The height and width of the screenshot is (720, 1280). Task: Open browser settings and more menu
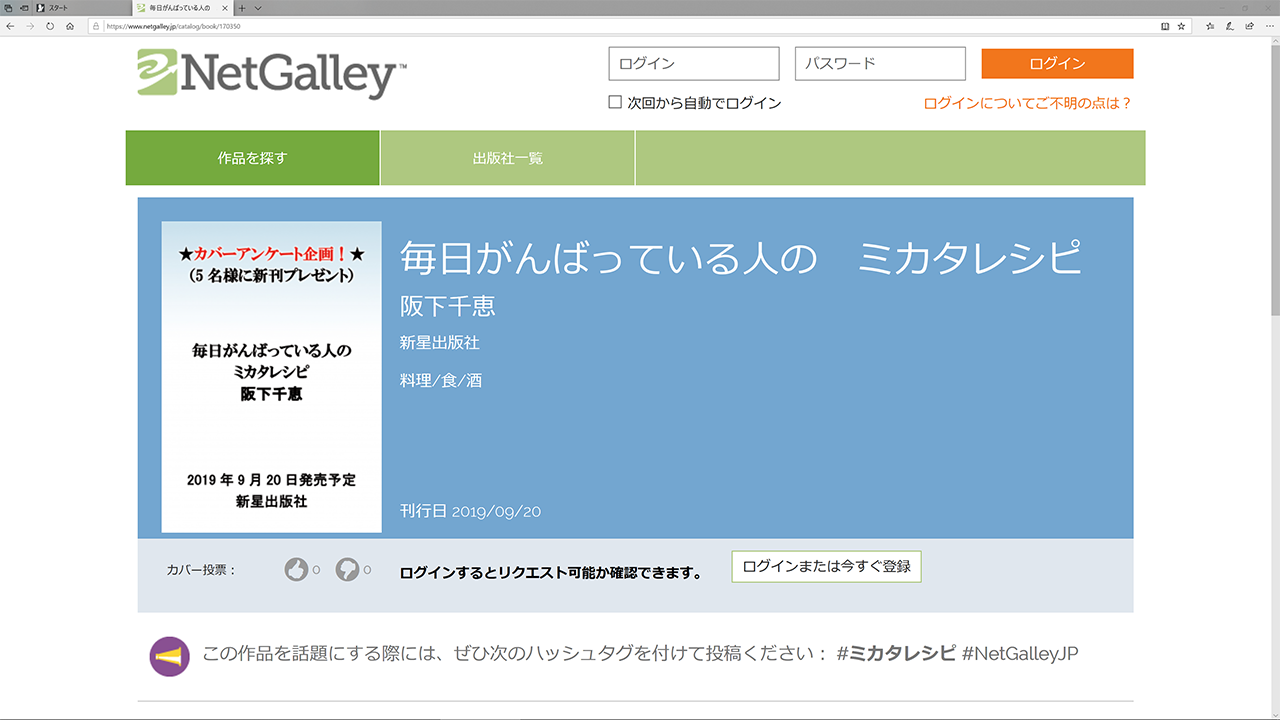[x=1270, y=26]
